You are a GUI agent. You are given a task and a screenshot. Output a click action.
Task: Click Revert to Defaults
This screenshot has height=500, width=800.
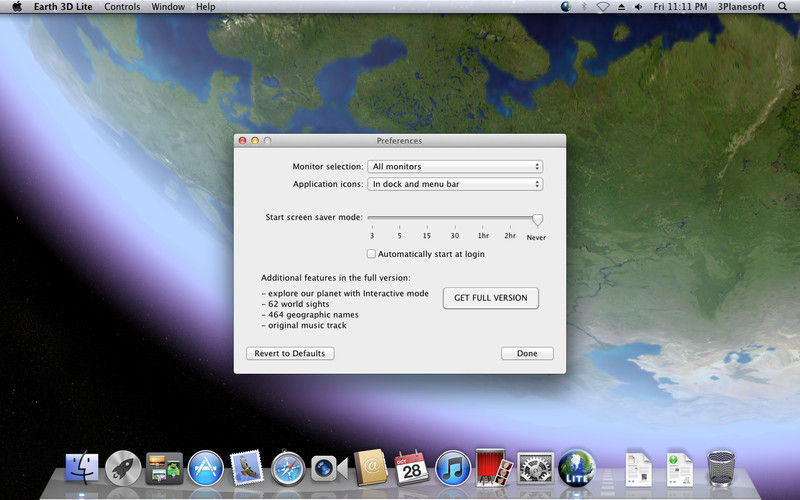[290, 354]
